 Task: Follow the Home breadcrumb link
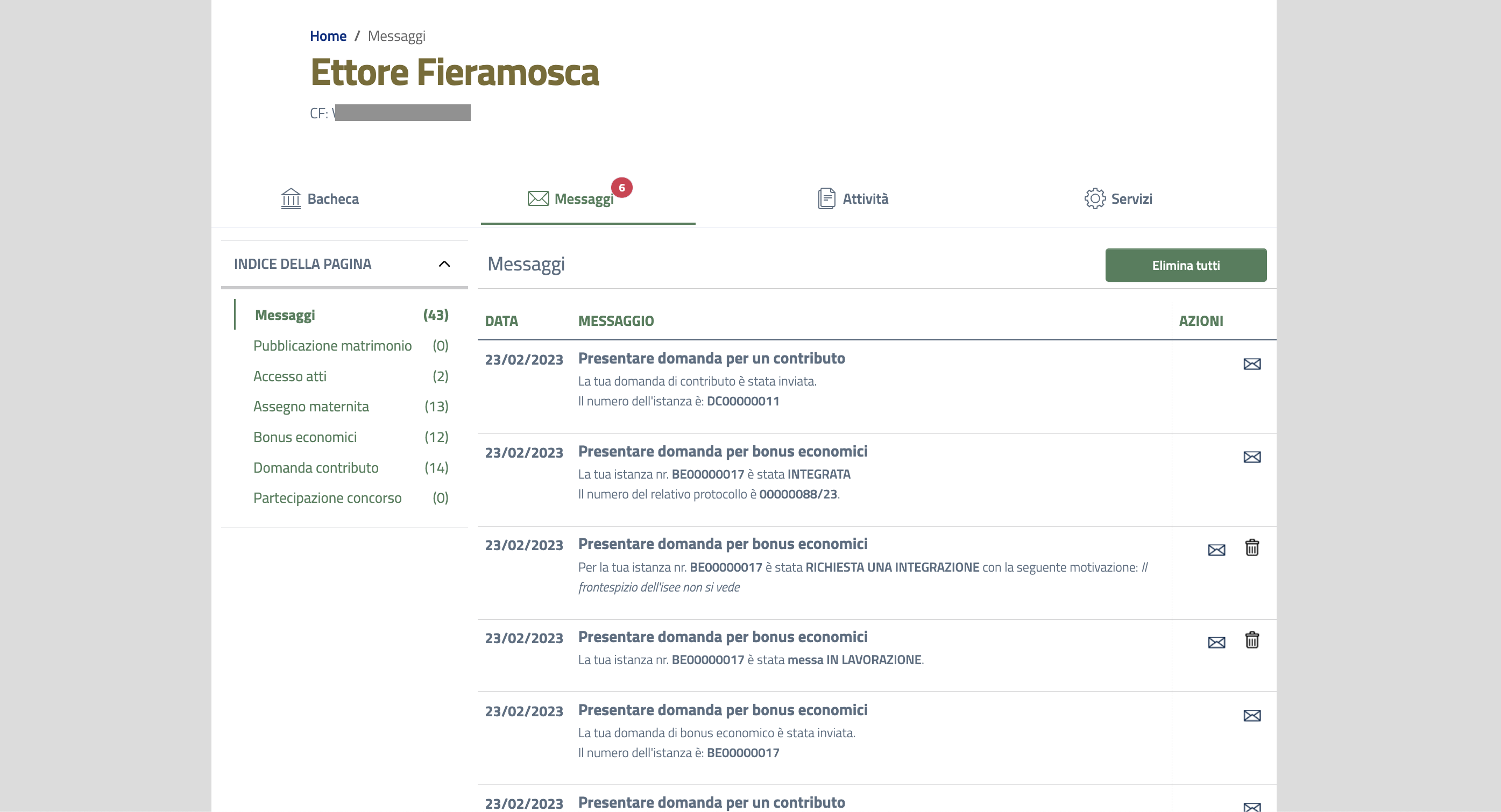328,36
